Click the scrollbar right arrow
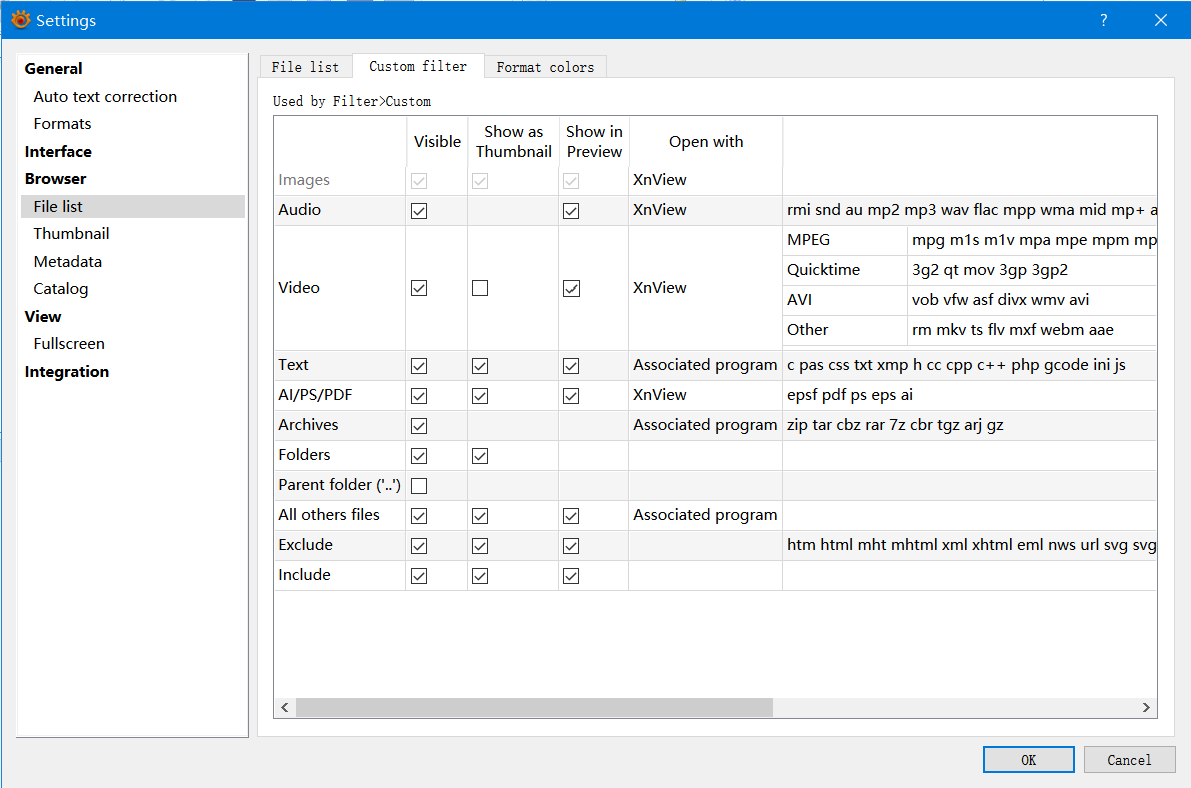This screenshot has height=788, width=1191. coord(1146,707)
